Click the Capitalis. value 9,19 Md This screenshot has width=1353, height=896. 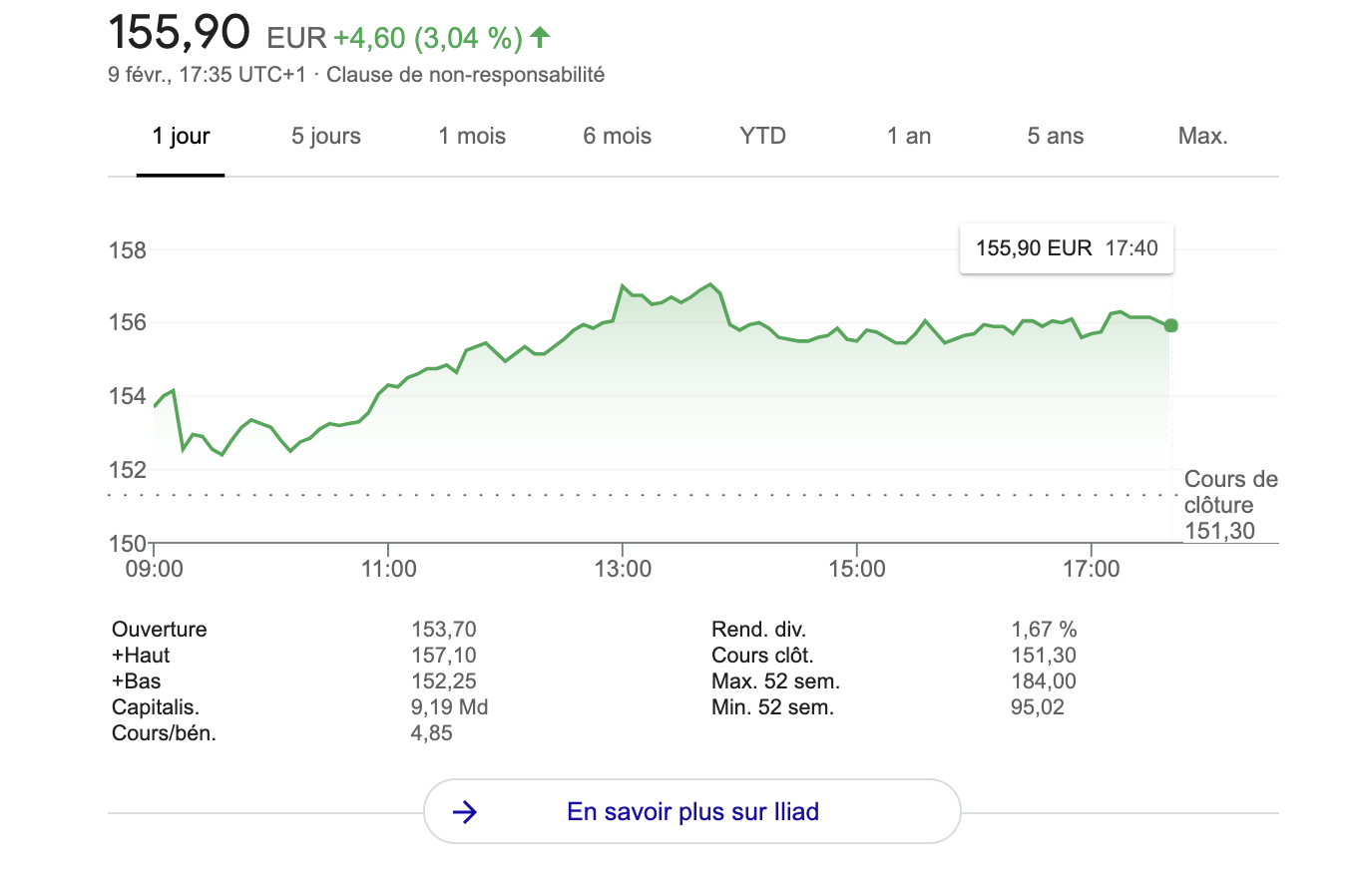(450, 707)
